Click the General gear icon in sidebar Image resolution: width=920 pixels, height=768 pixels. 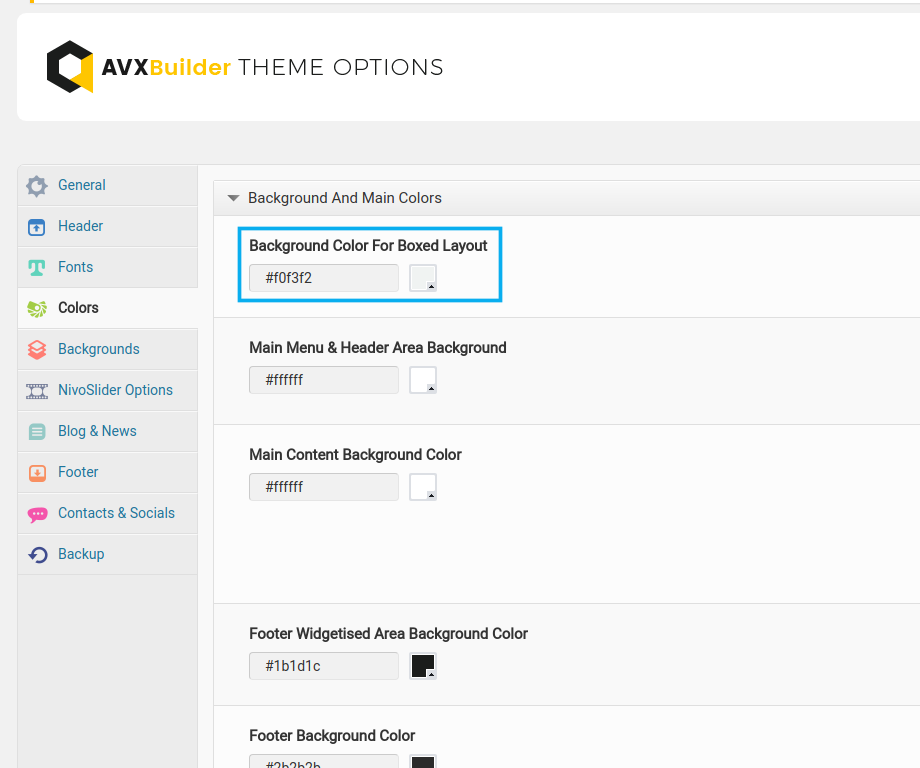click(x=37, y=186)
